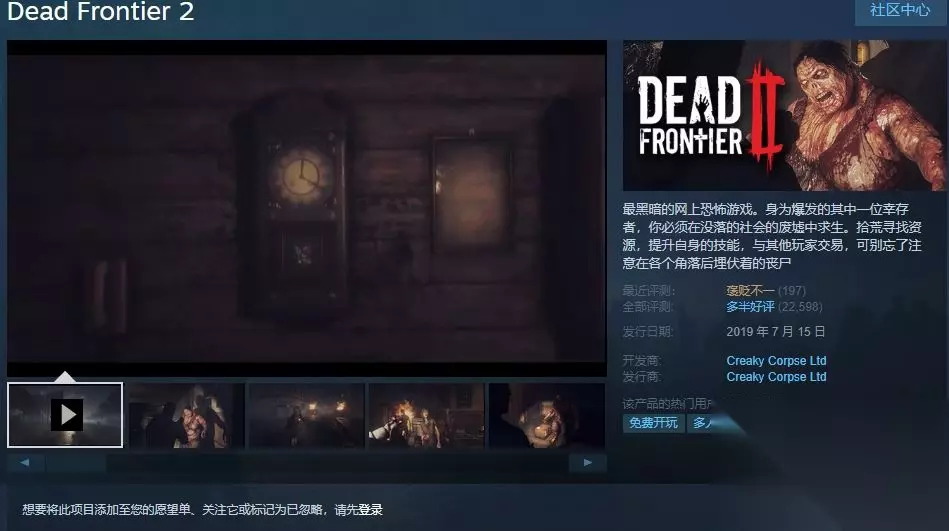Select the fifth screenshot thumbnail
The image size is (949, 531).
tap(547, 415)
